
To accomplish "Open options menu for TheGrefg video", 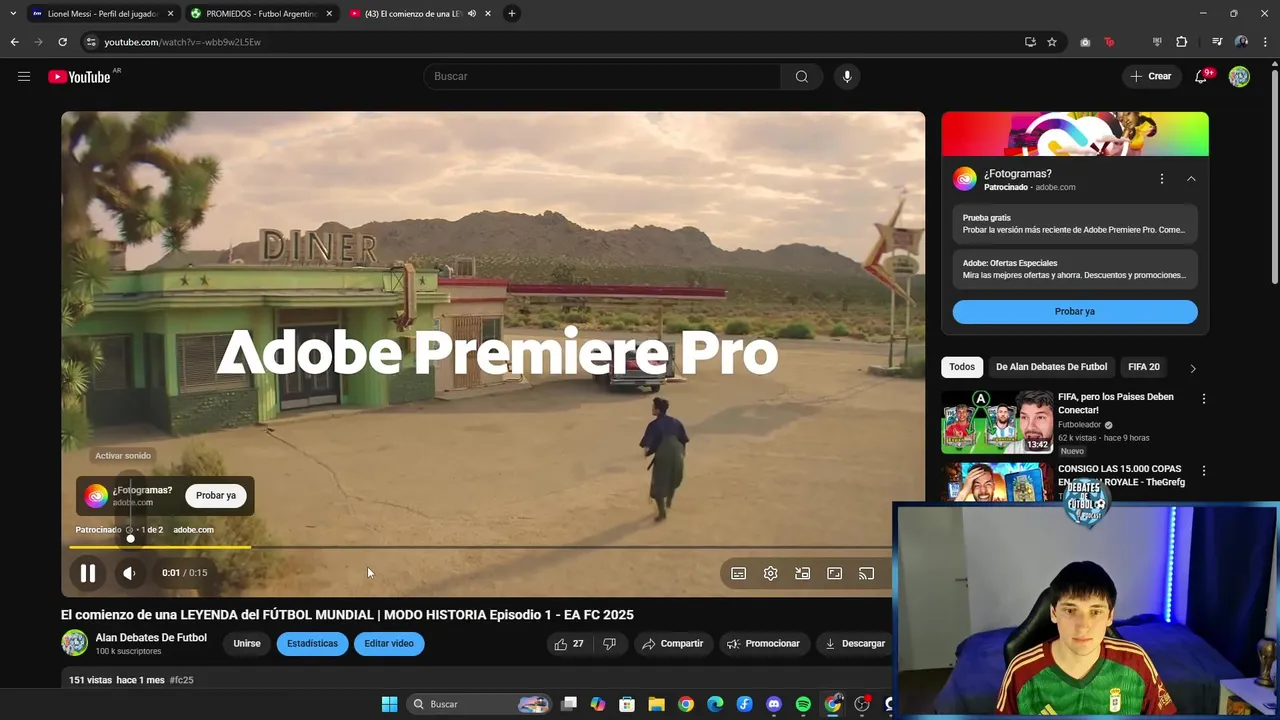I will [1204, 471].
